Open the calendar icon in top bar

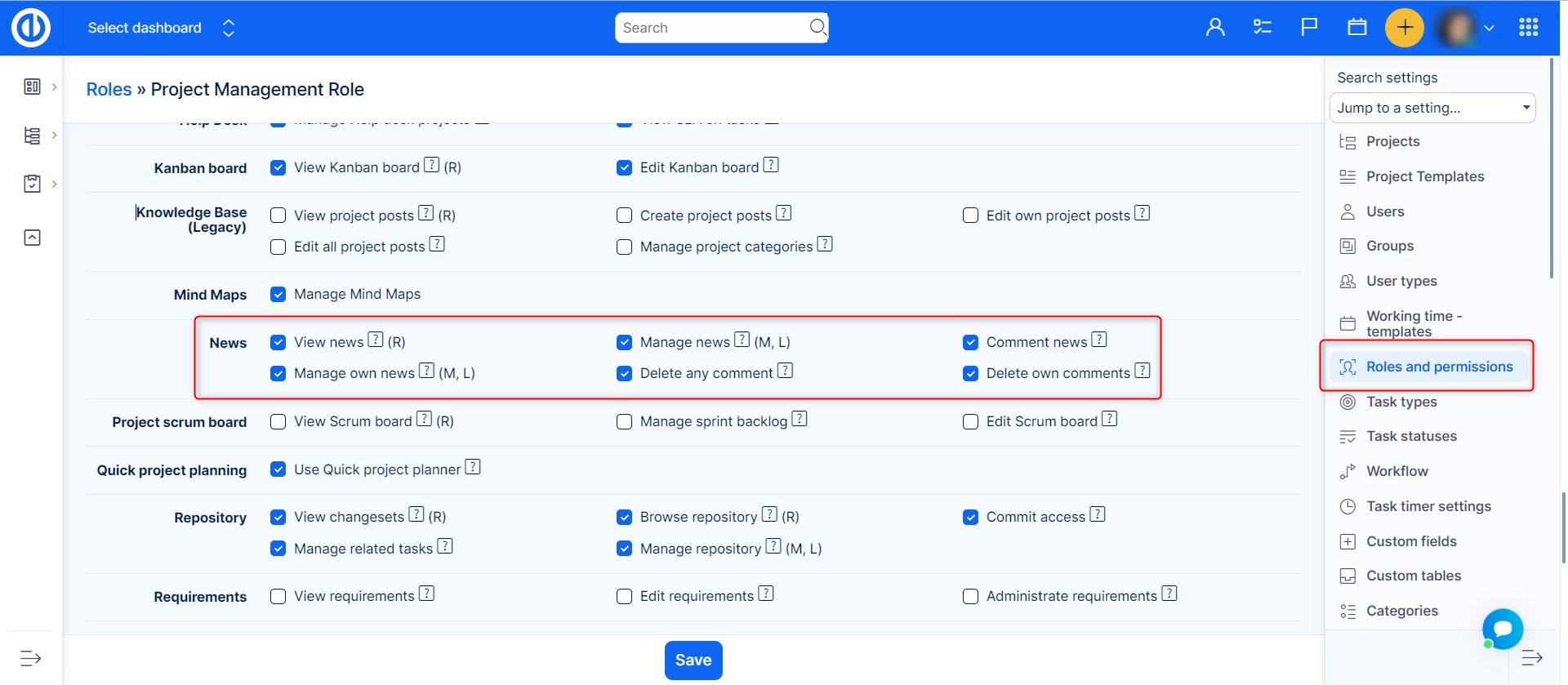tap(1356, 28)
